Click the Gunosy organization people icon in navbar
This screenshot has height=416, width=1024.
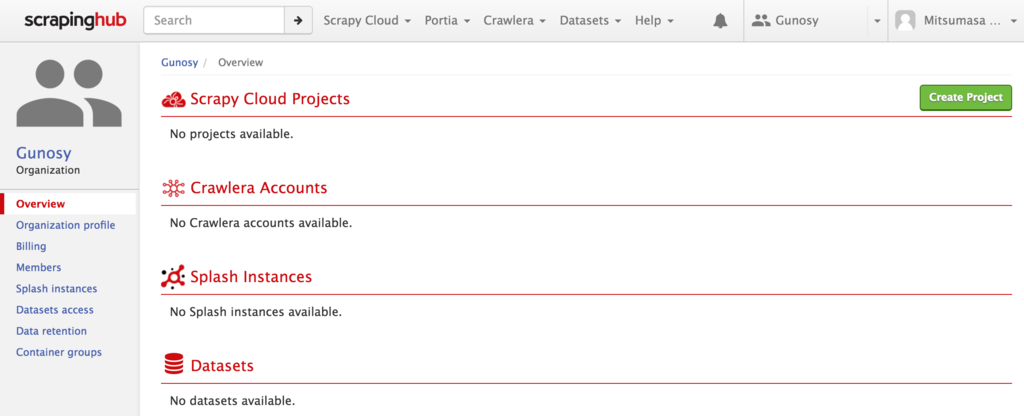point(761,21)
